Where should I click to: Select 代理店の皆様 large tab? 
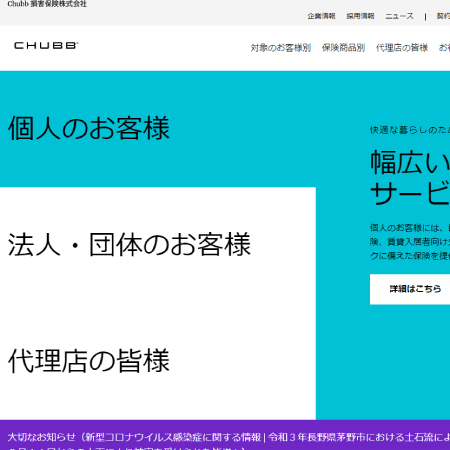pos(158,361)
